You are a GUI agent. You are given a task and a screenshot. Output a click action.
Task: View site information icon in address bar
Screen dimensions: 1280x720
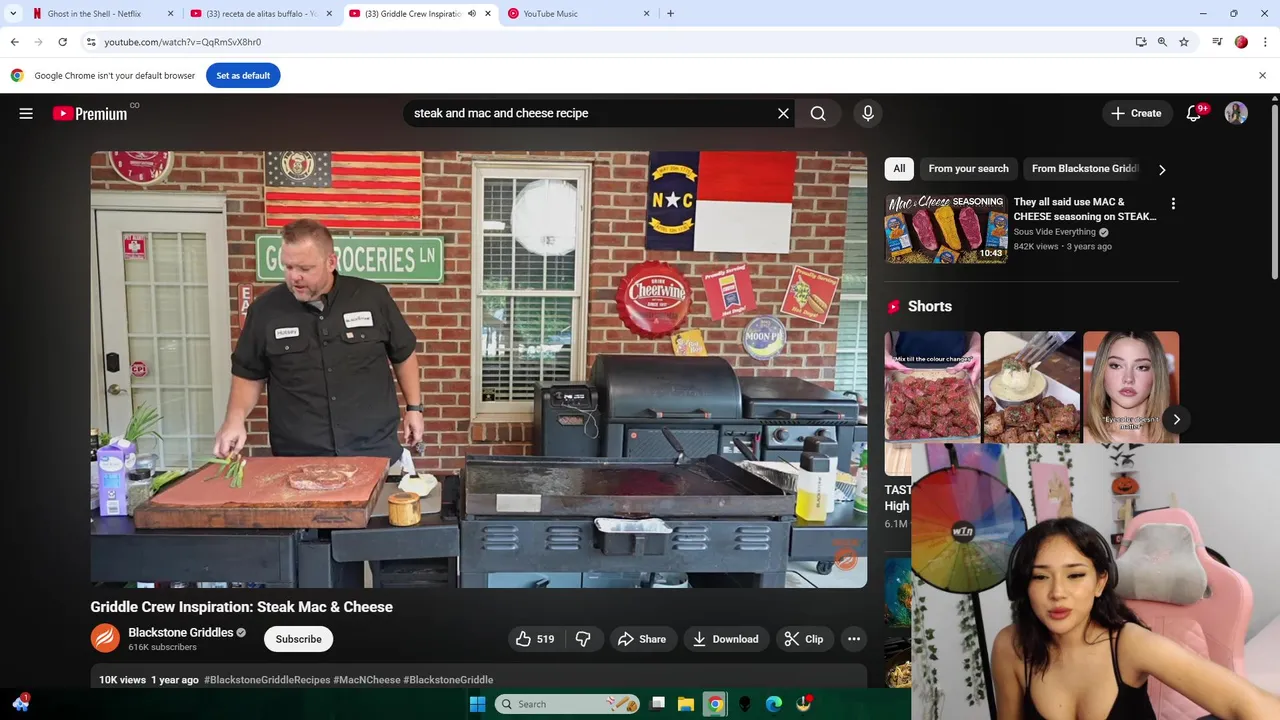91,42
